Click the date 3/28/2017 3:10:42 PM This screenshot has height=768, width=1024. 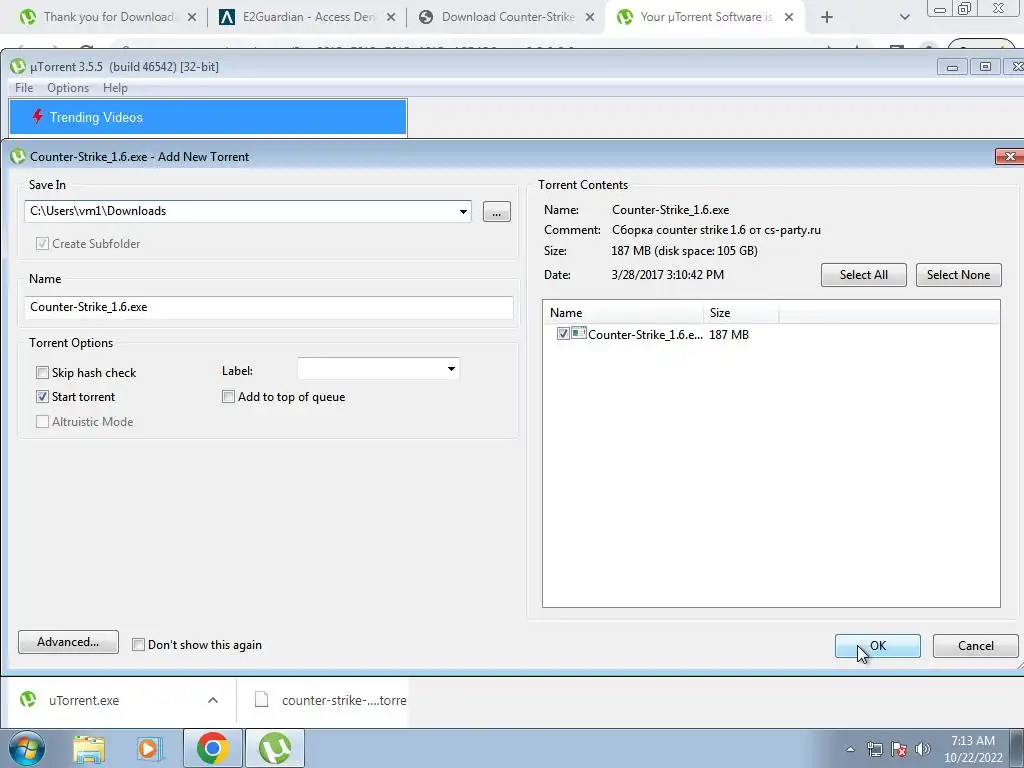click(x=667, y=275)
